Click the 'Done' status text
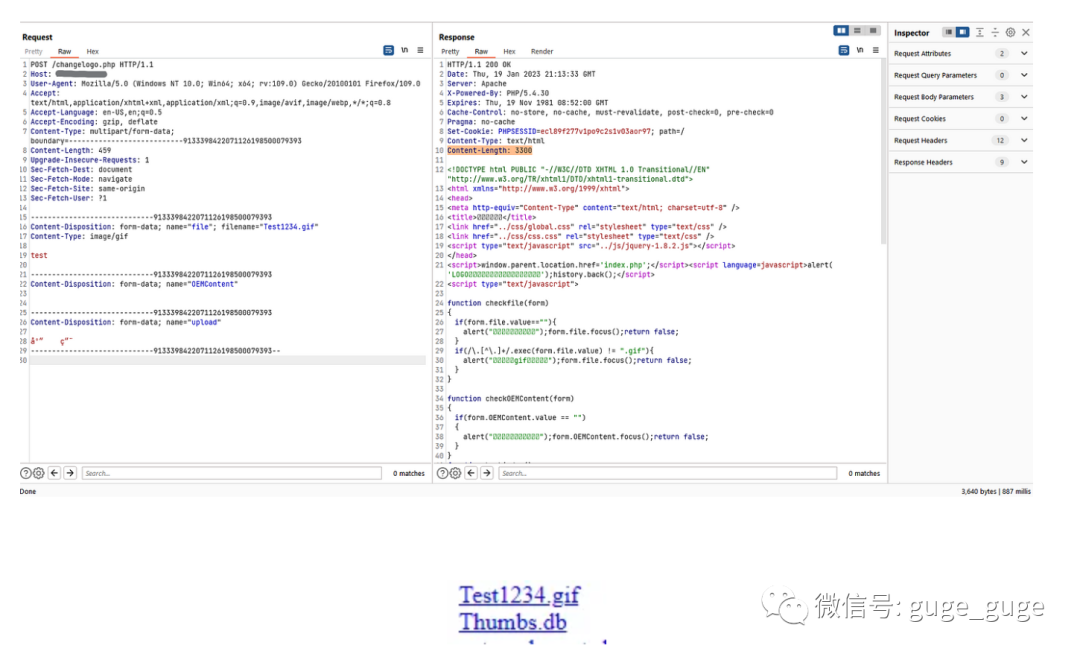 click(x=28, y=492)
